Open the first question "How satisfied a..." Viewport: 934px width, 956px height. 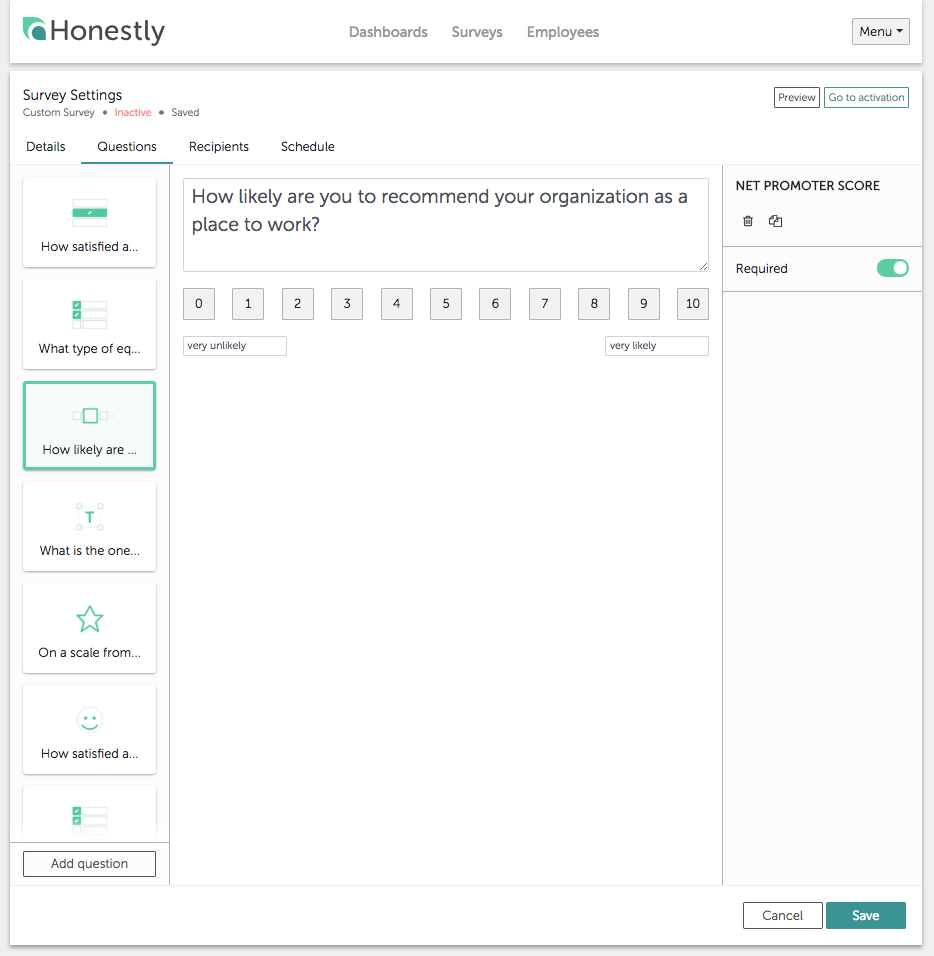click(89, 222)
